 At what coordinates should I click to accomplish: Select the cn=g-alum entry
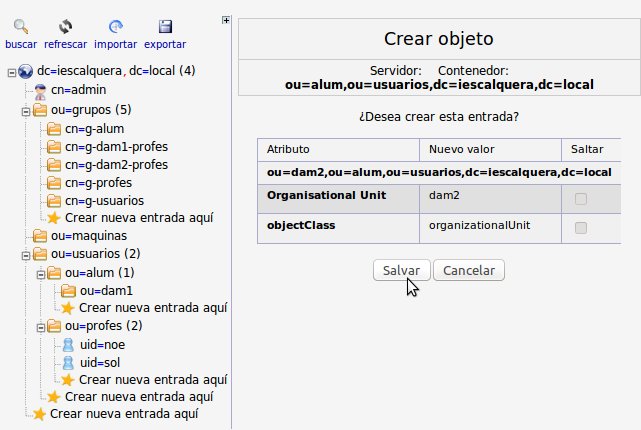pyautogui.click(x=94, y=129)
